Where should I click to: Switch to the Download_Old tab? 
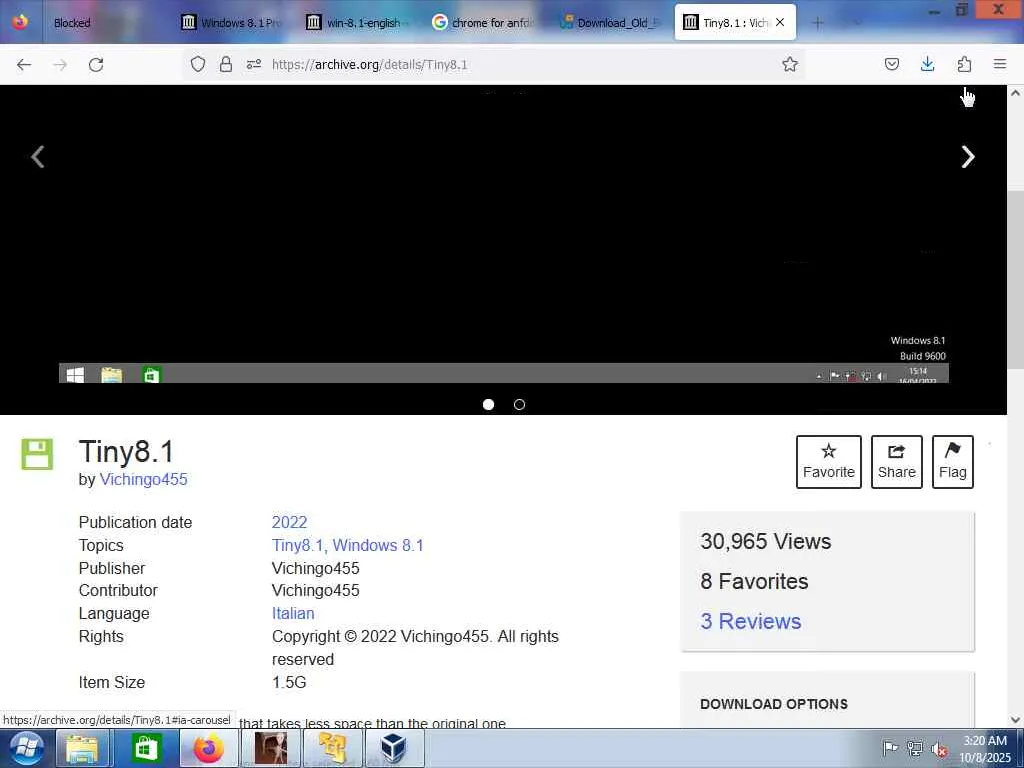pyautogui.click(x=611, y=23)
